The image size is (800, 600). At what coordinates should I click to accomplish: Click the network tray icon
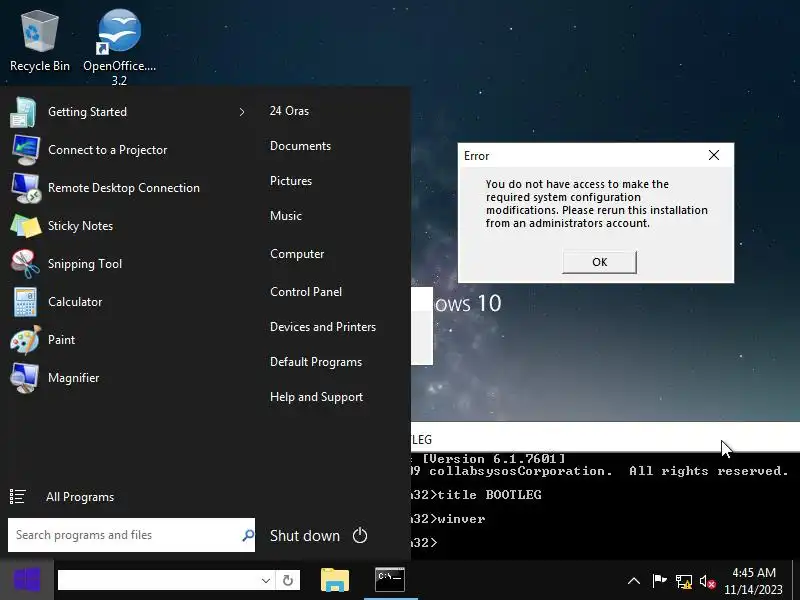[684, 581]
